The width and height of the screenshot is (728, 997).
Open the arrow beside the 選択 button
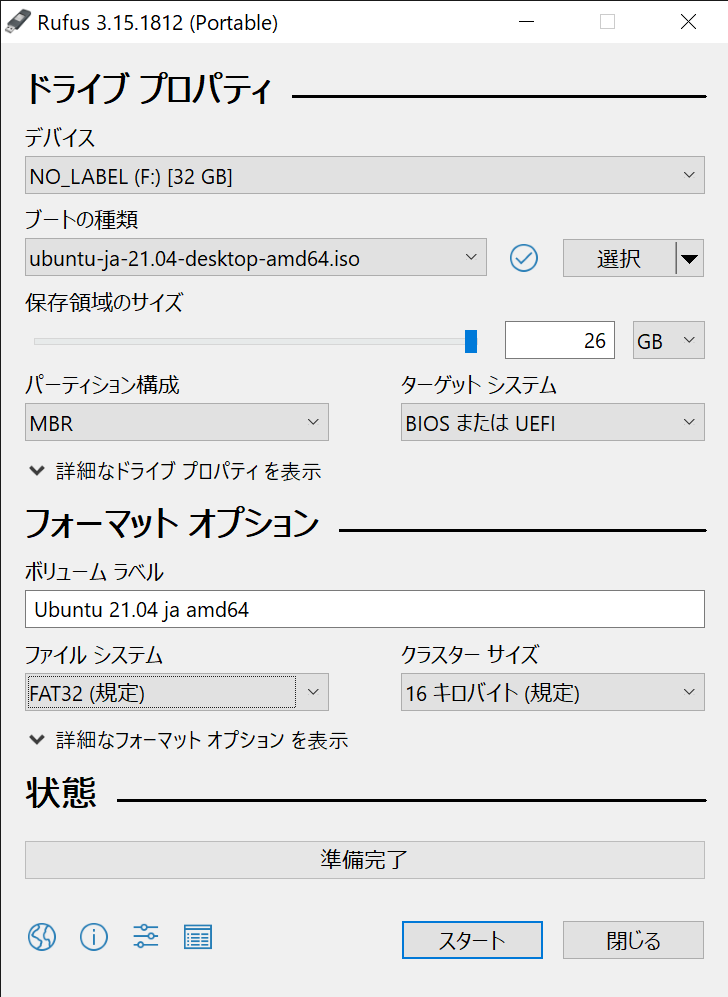pos(690,258)
